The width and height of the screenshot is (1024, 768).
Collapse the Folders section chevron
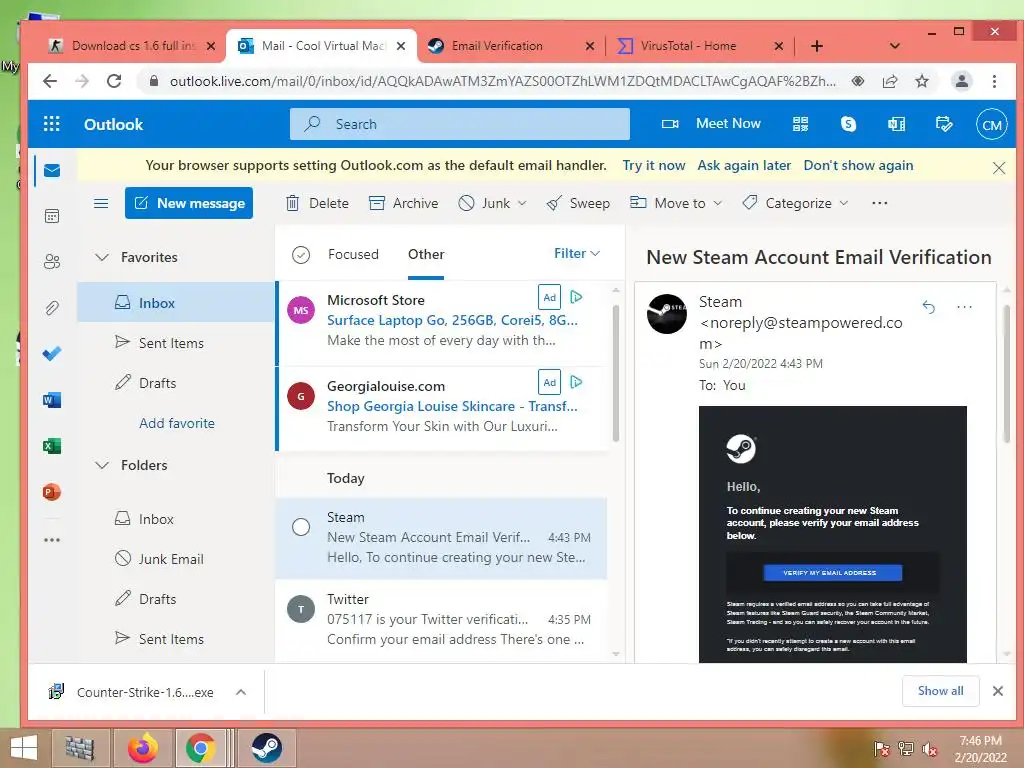(x=102, y=465)
